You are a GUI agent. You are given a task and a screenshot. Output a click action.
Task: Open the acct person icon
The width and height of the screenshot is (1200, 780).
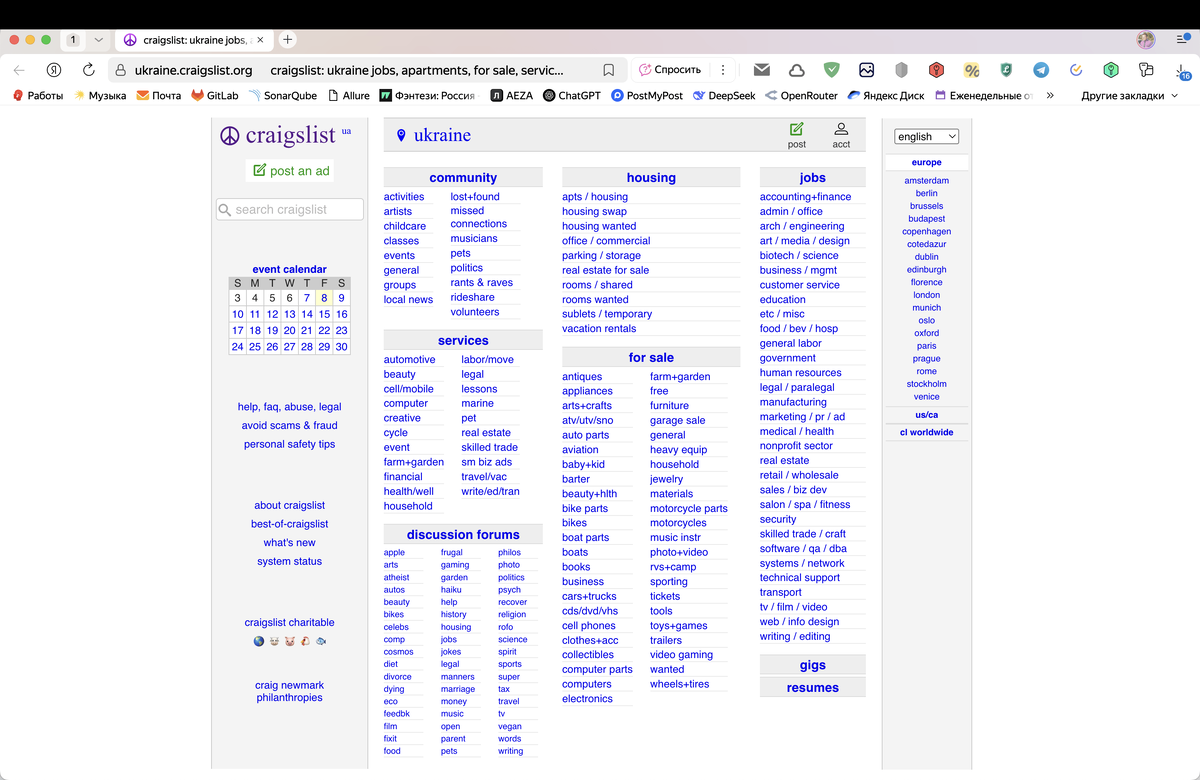(841, 129)
